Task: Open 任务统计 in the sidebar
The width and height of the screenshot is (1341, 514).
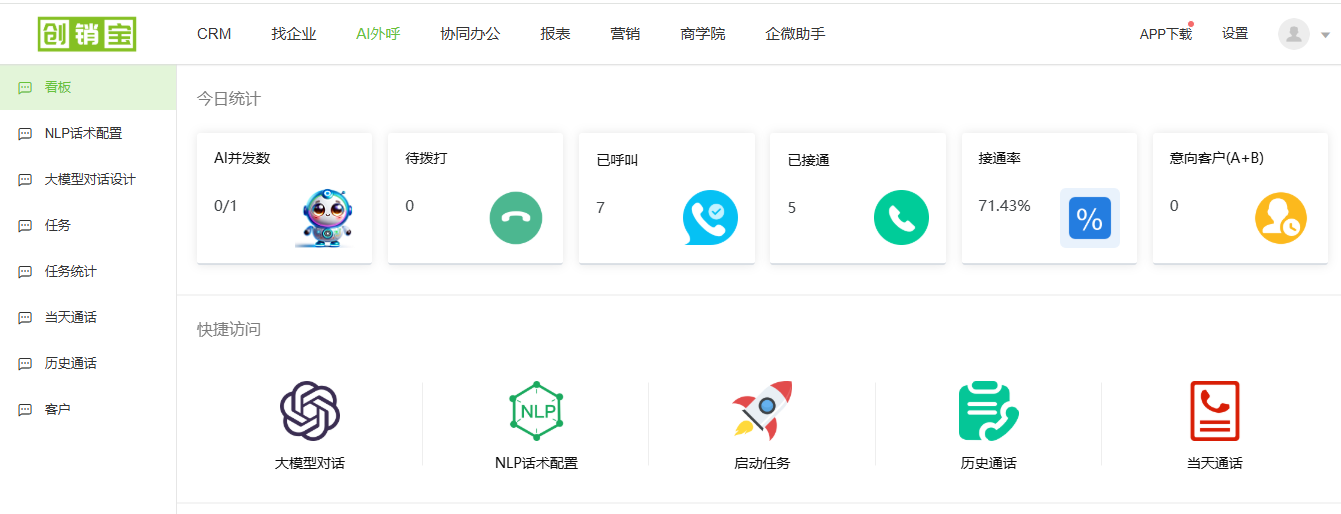Action: tap(88, 271)
